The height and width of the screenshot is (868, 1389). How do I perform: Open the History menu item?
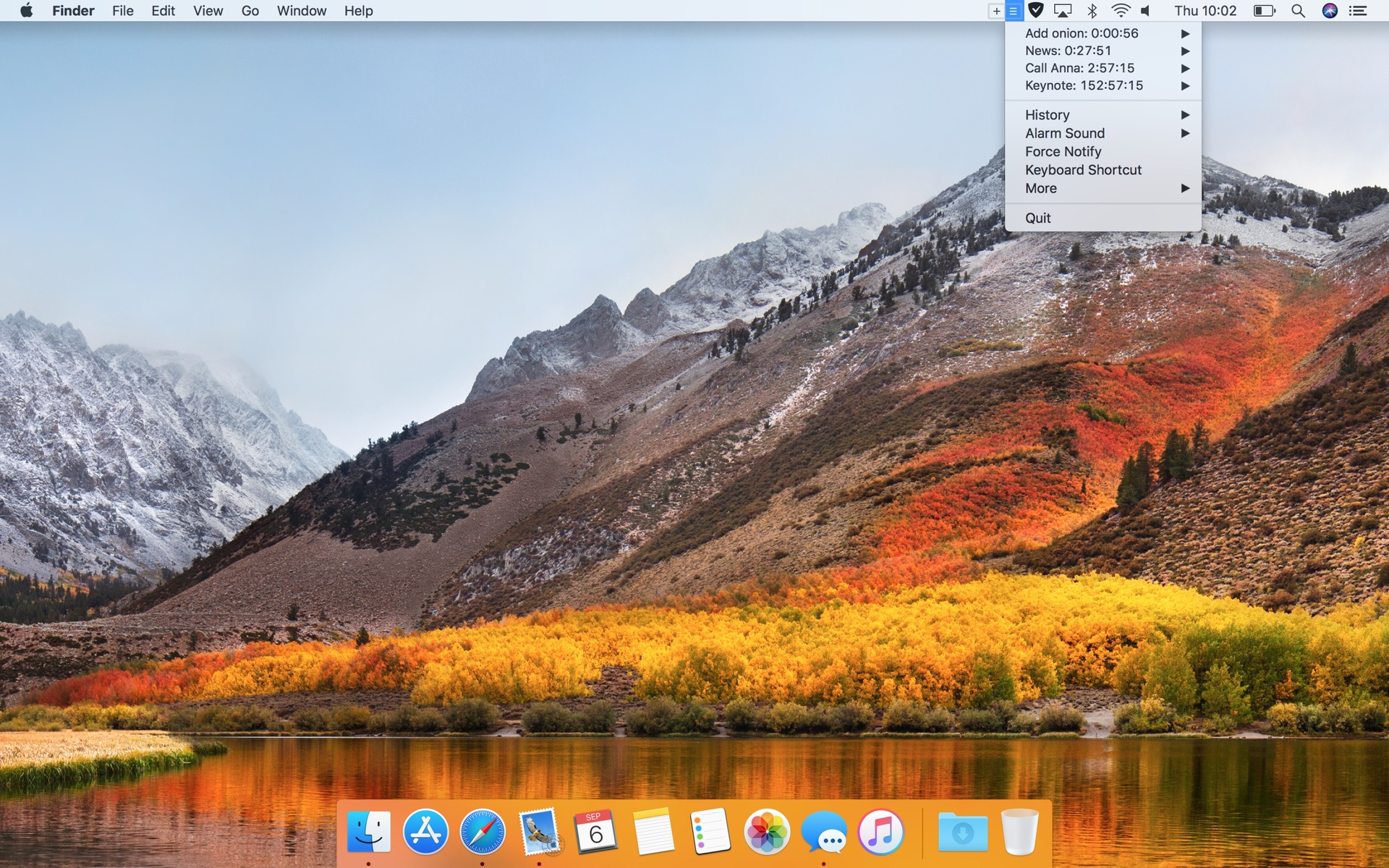click(1103, 115)
